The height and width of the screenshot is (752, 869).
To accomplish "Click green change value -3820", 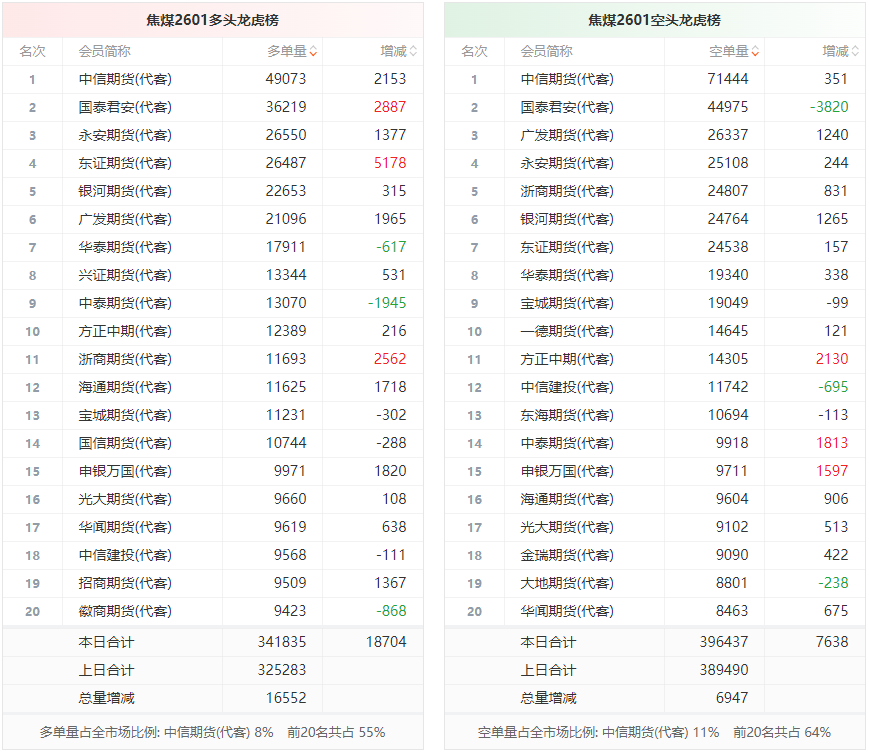I will (829, 108).
